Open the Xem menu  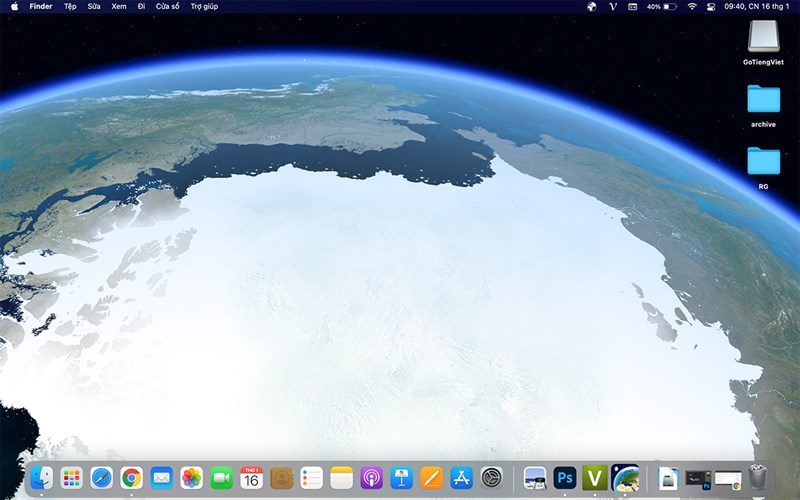[x=119, y=7]
